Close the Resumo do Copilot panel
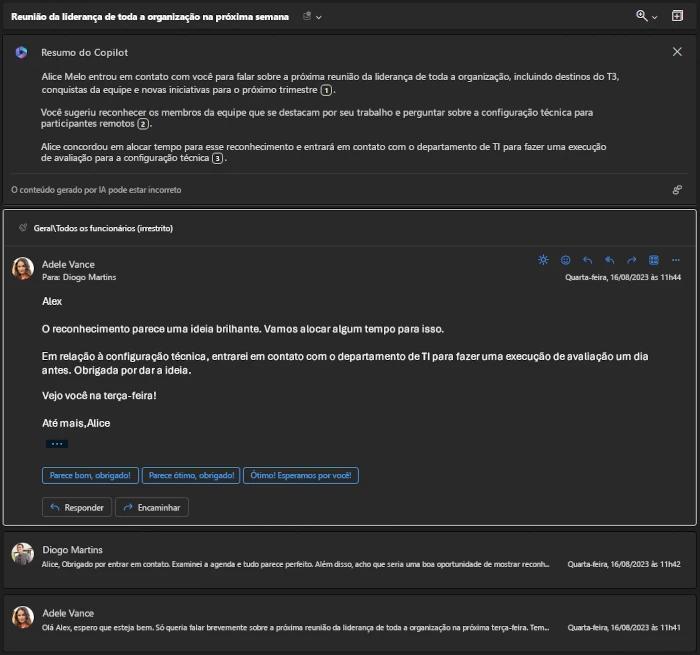700x655 pixels. (x=677, y=52)
